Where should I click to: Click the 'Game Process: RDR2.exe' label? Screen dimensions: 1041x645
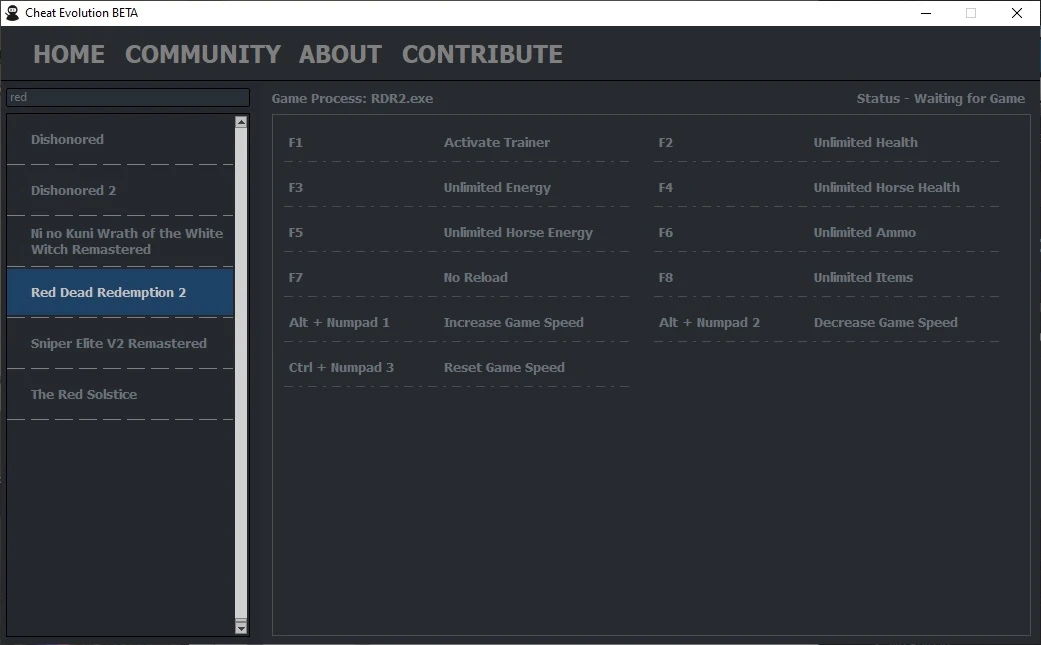352,98
